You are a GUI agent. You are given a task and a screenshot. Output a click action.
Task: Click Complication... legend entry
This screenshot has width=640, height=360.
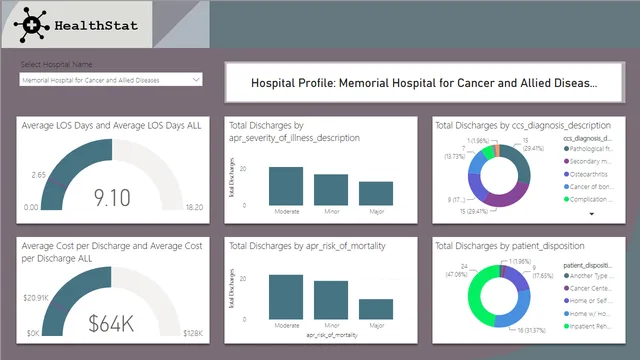click(588, 200)
